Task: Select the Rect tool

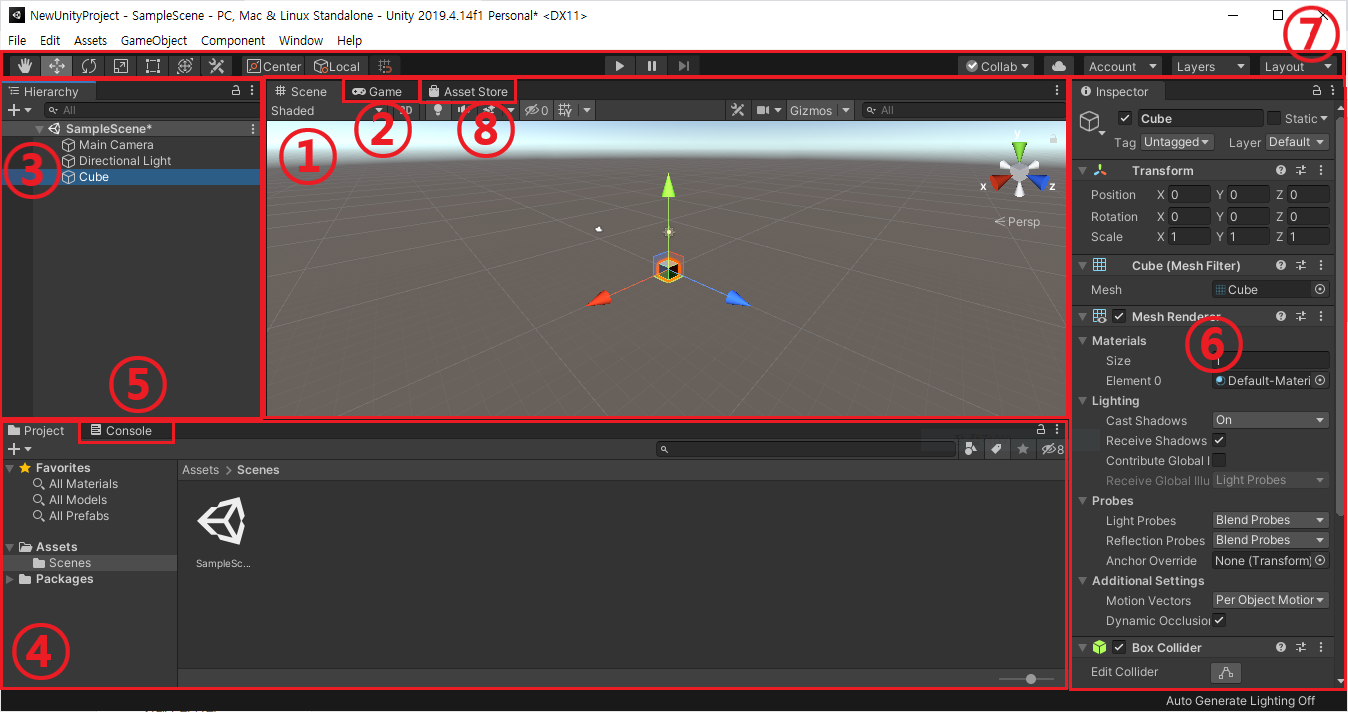Action: pyautogui.click(x=152, y=66)
